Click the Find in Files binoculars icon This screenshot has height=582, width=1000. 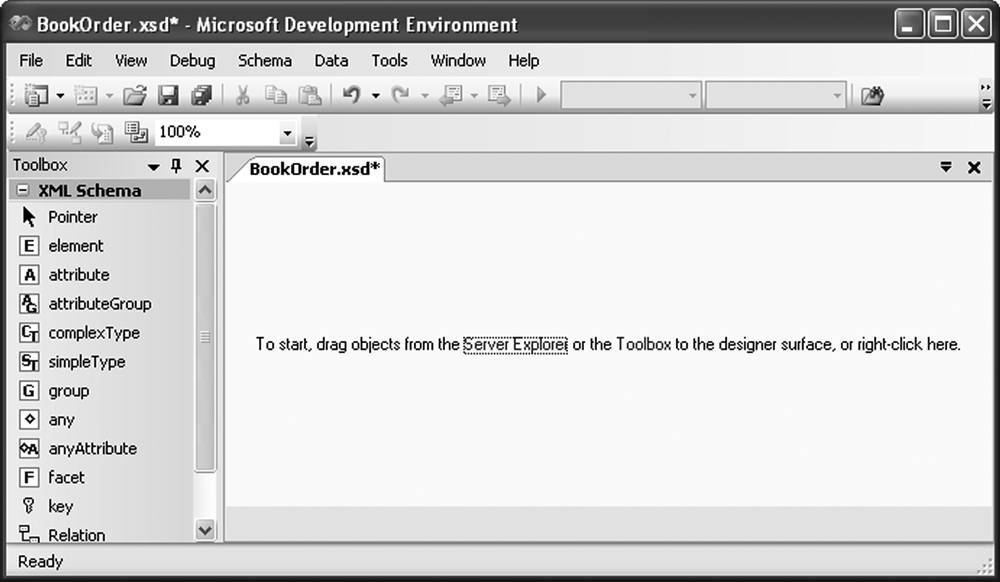[872, 96]
